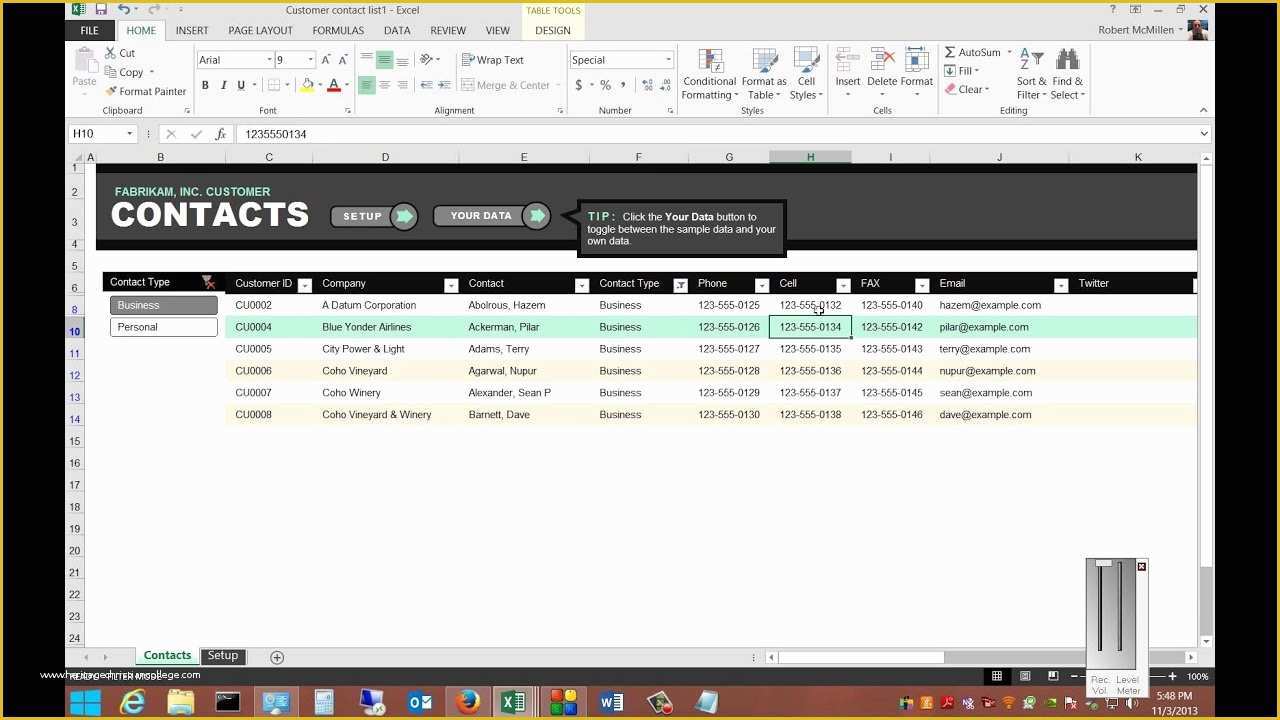
Task: Click the Insert cells button
Action: pos(848,74)
